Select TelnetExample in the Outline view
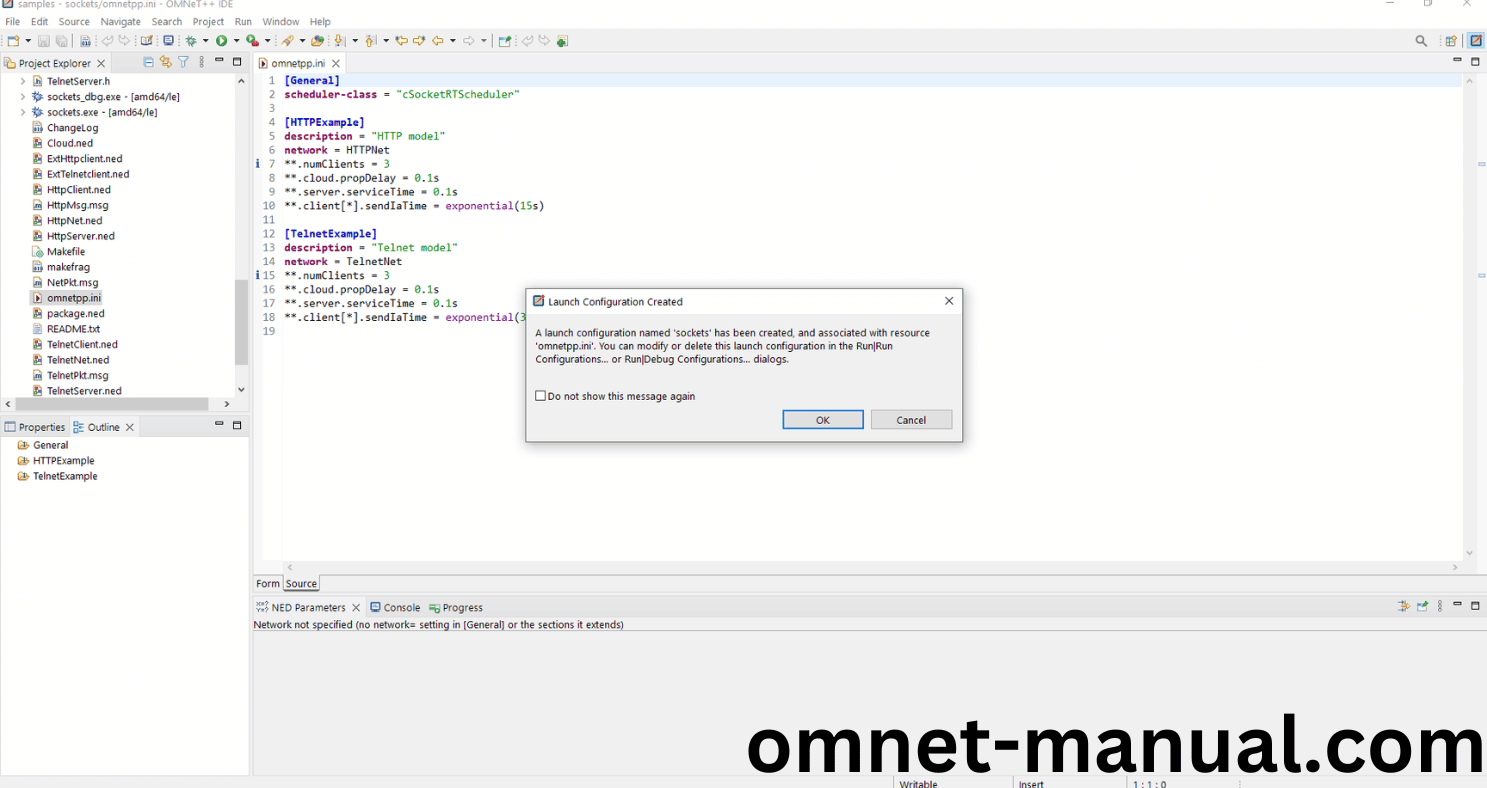 pos(65,476)
